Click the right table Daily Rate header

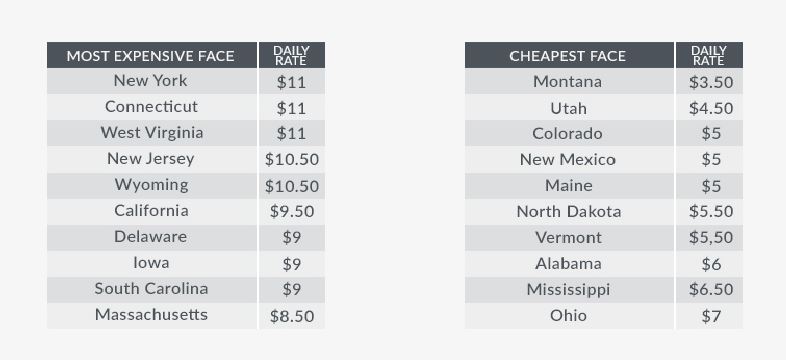[710, 55]
